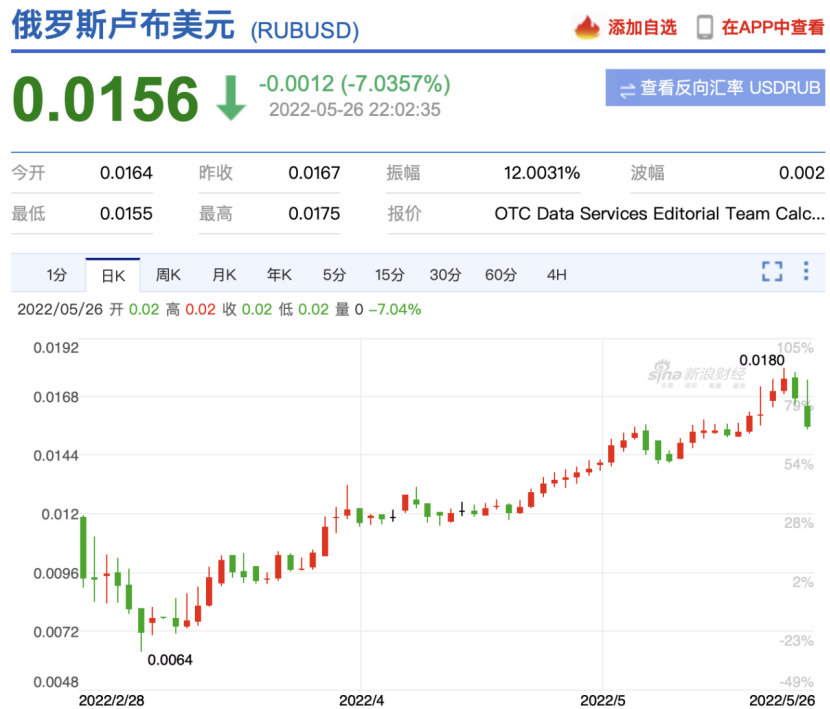Viewport: 830px width, 709px height.
Task: Switch to the 月K monthly chart
Action: pos(223,275)
